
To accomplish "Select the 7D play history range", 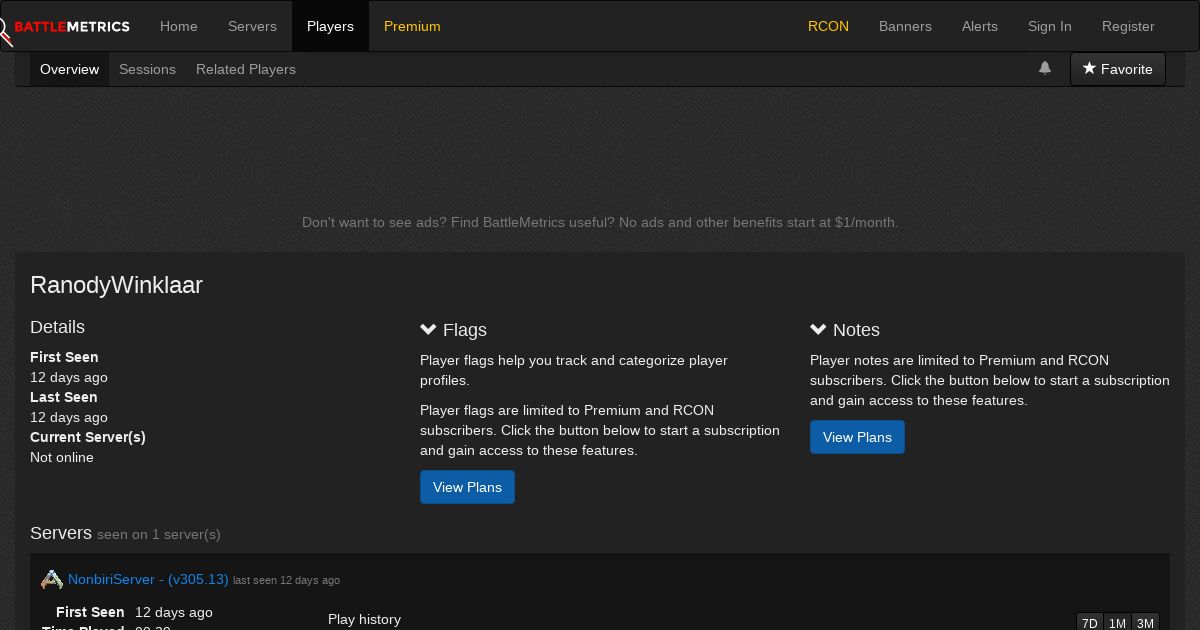I will 1090,623.
